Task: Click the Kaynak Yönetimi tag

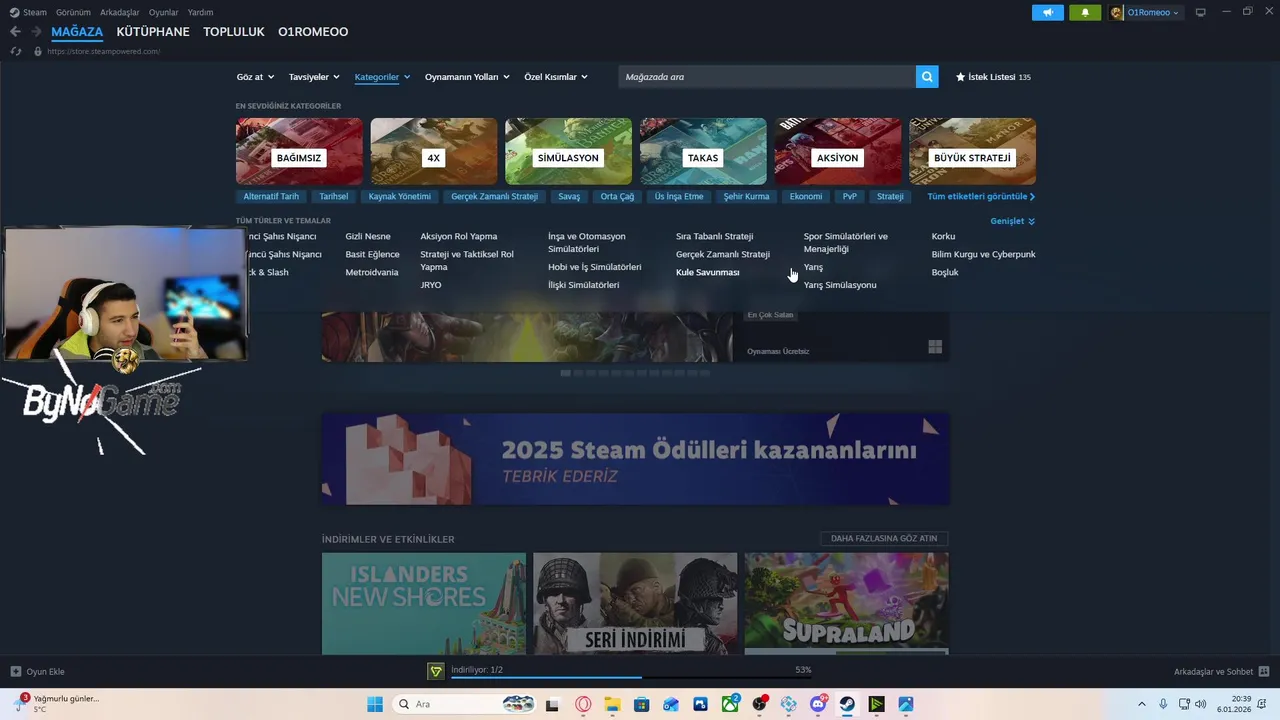Action: 399,196
